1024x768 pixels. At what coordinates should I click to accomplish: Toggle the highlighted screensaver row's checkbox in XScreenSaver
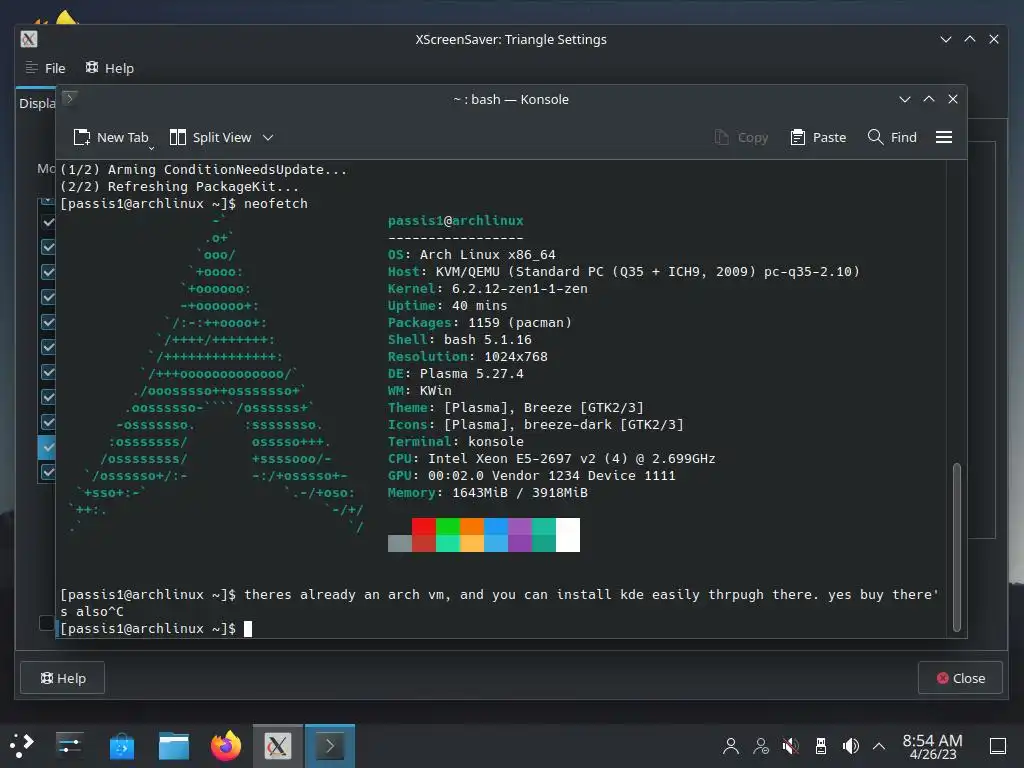[48, 447]
